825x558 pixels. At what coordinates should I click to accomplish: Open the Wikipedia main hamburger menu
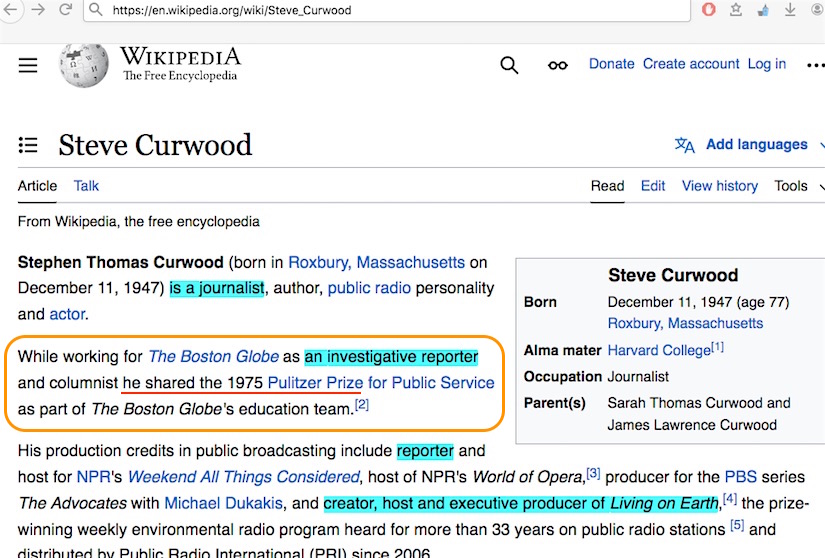point(28,65)
